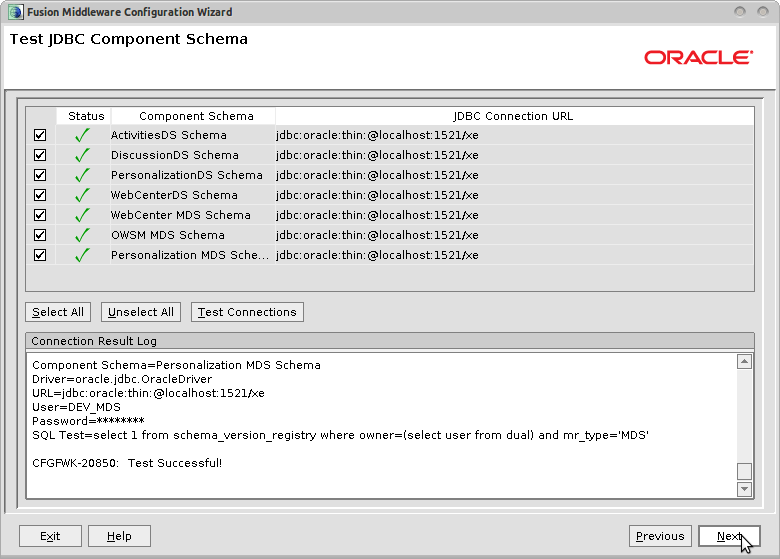Viewport: 780px width, 559px height.
Task: Click the JDBC URL in the OWSM MDS row
Action: [377, 235]
